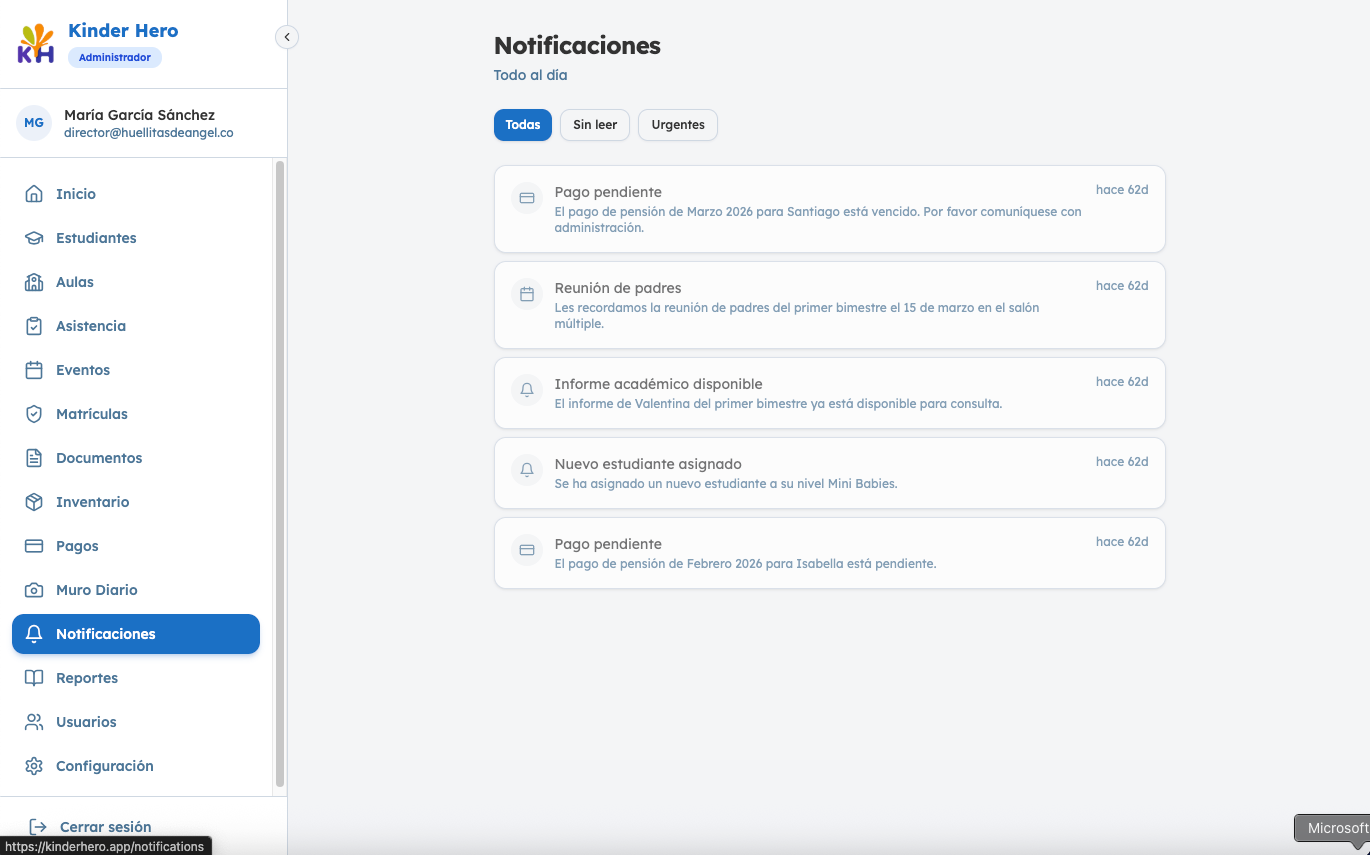This screenshot has height=855, width=1370.
Task: Click the MG user avatar
Action: tap(34, 123)
